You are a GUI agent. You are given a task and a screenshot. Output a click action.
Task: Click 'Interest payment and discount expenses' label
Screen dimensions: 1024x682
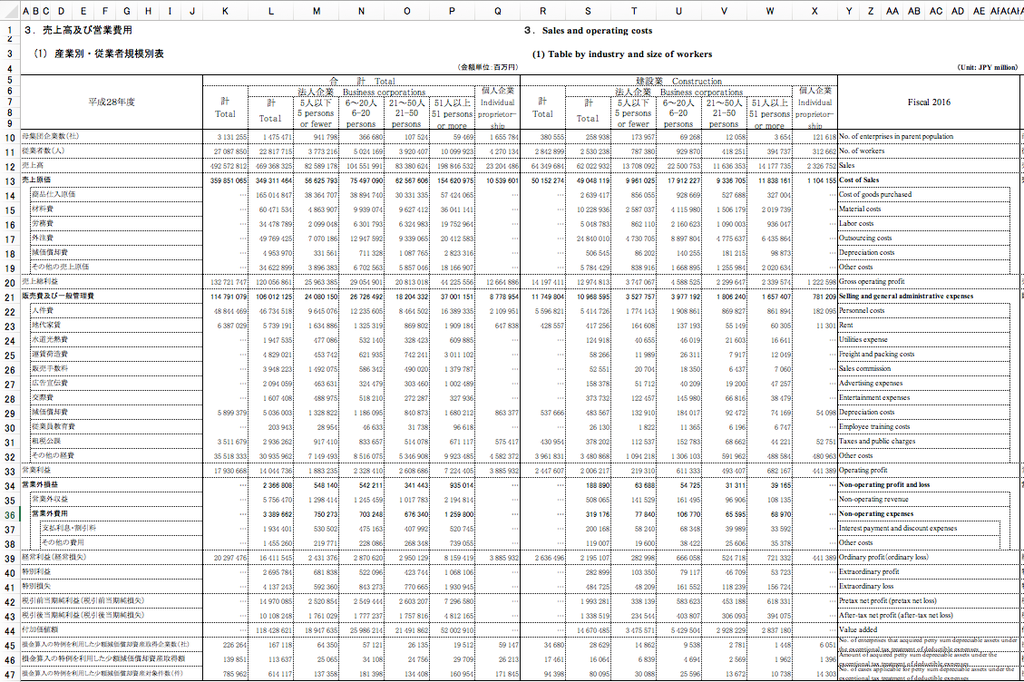pos(897,528)
